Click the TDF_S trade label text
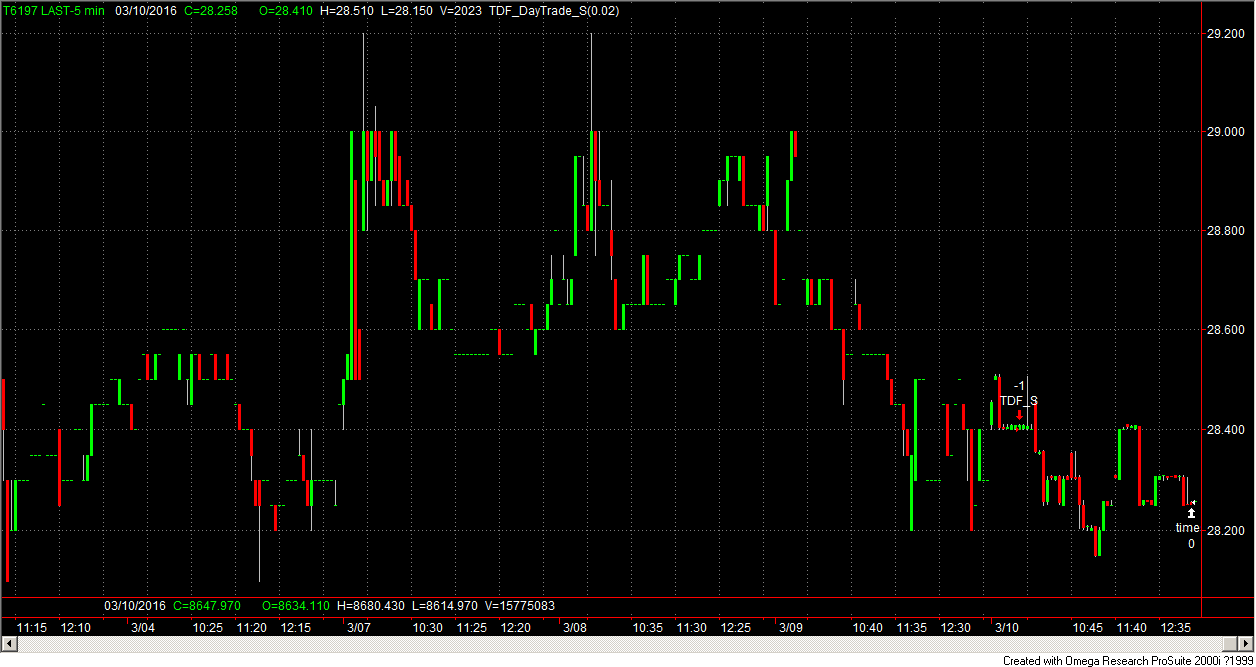1256x667 pixels. [x=1019, y=400]
